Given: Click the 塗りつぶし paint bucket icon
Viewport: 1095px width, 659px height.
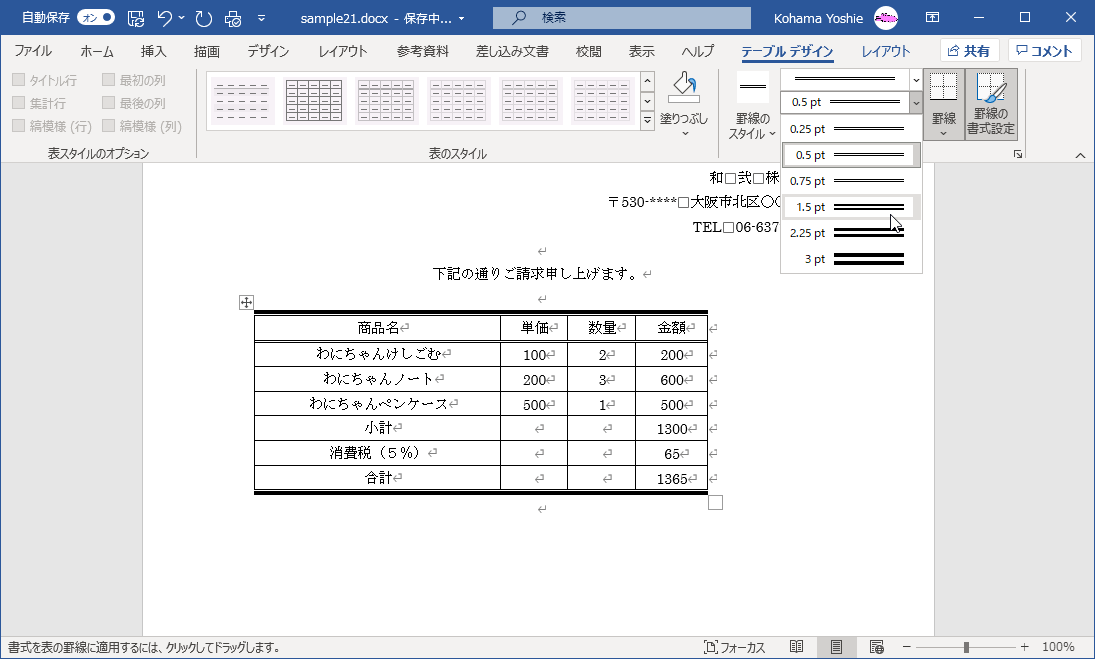Looking at the screenshot, I should (684, 88).
